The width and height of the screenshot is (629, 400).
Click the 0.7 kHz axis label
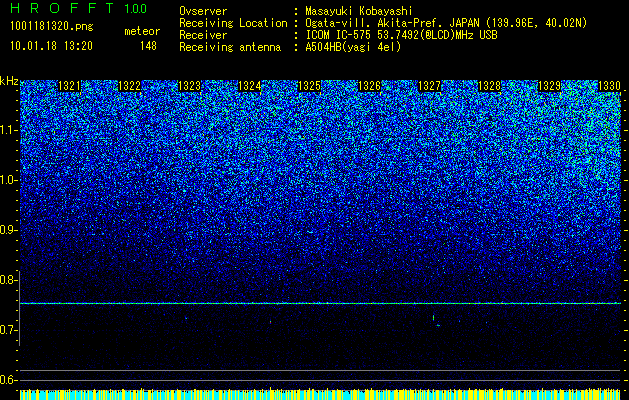pyautogui.click(x=8, y=330)
